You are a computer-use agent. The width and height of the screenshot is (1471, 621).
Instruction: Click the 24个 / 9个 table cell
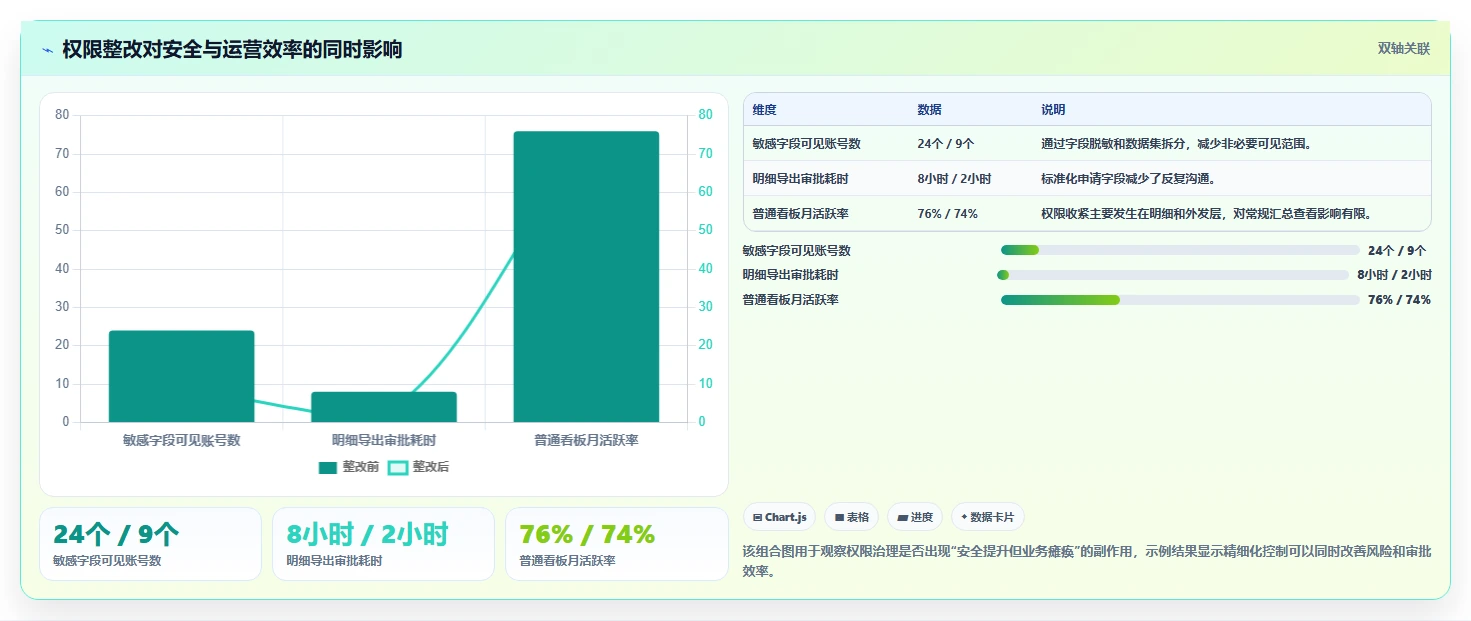pos(946,144)
